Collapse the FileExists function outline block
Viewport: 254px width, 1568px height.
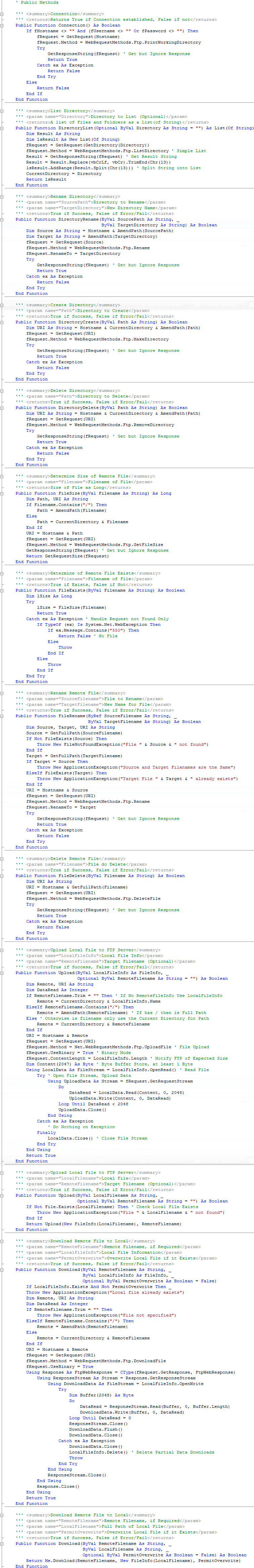click(2, 591)
